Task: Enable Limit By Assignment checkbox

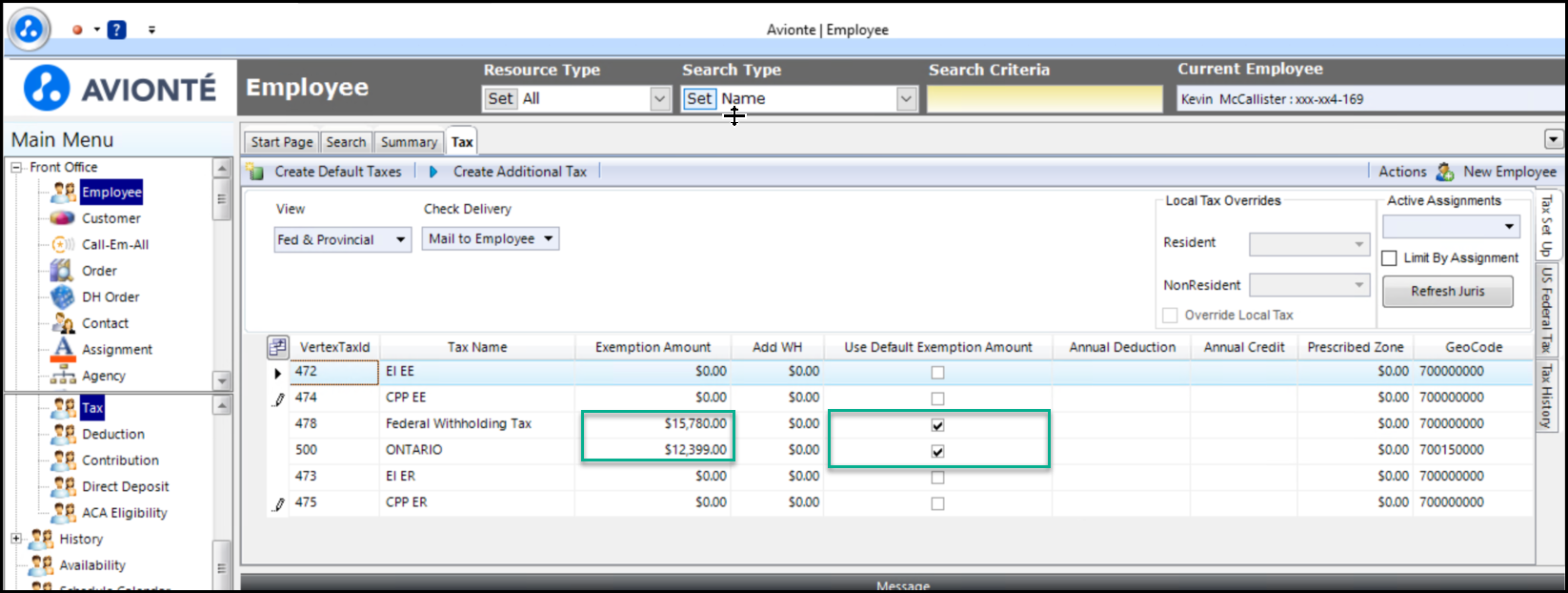Action: coord(1390,258)
